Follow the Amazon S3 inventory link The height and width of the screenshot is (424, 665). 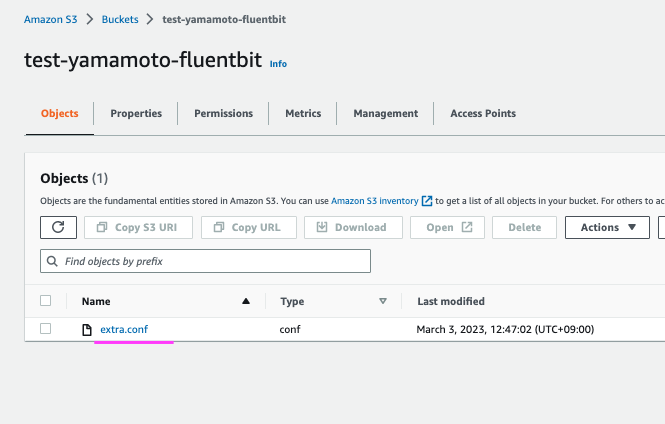(374, 201)
